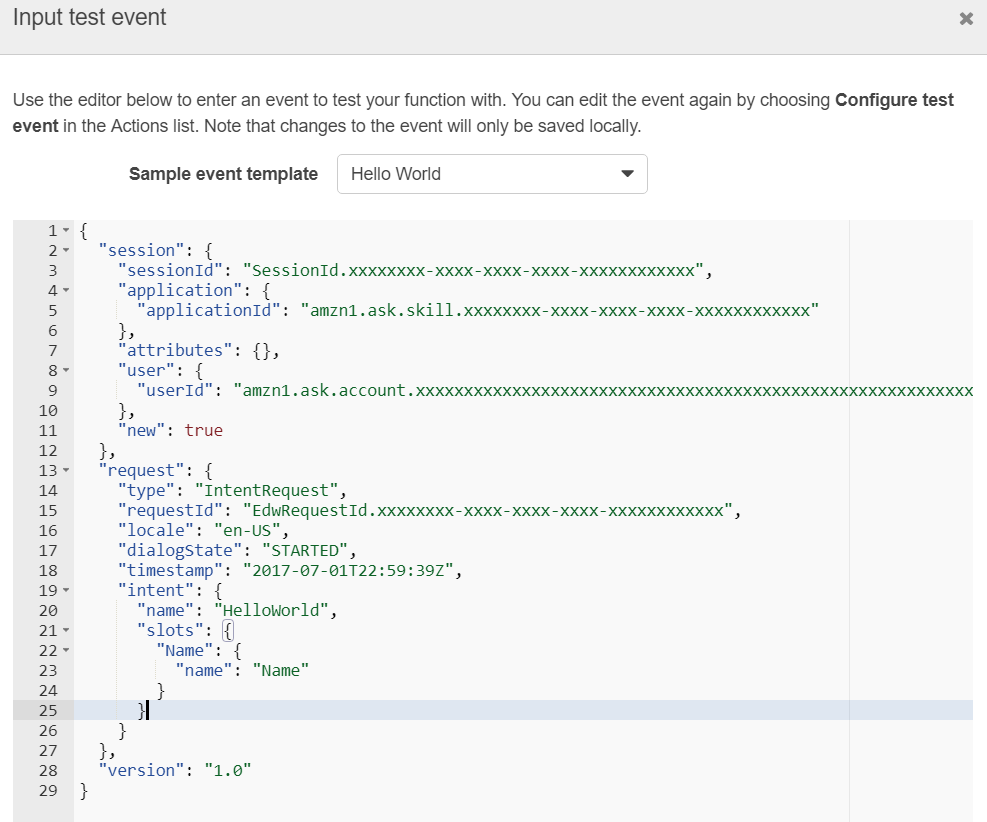Collapse the "application" block on line 4
The height and width of the screenshot is (822, 987).
(x=66, y=291)
